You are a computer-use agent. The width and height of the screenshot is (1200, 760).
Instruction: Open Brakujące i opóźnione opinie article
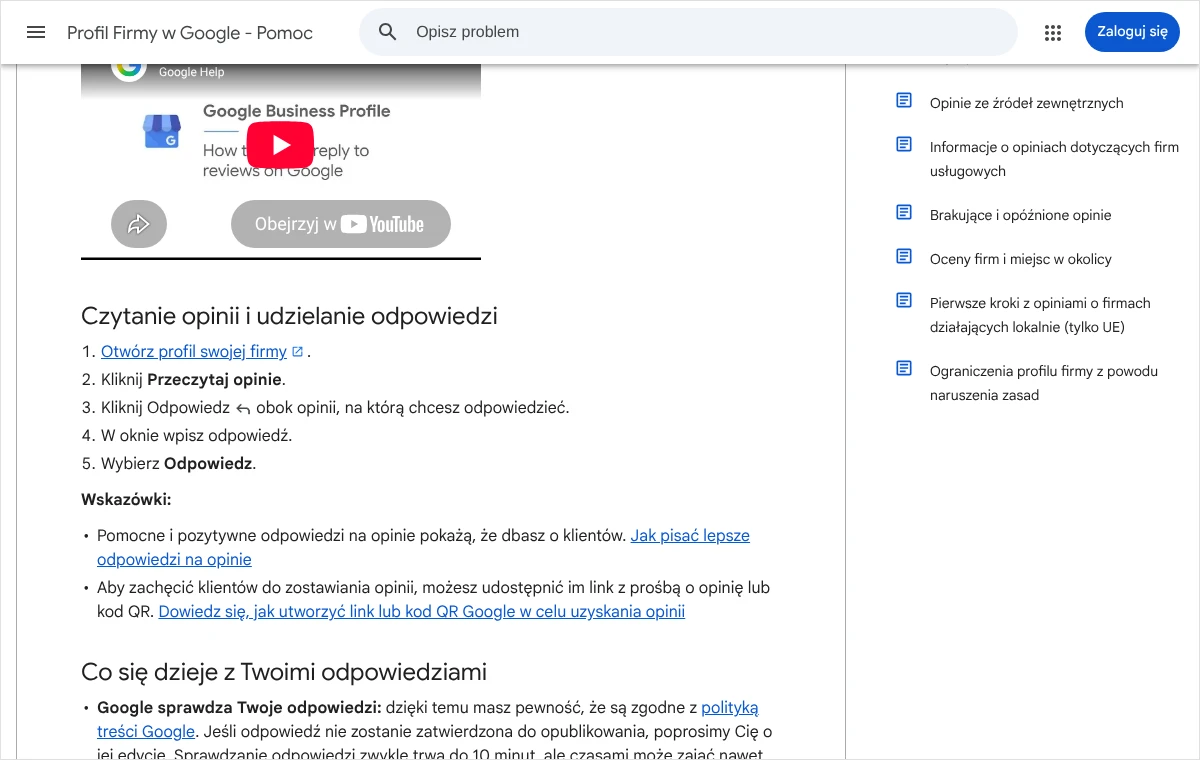(1020, 215)
